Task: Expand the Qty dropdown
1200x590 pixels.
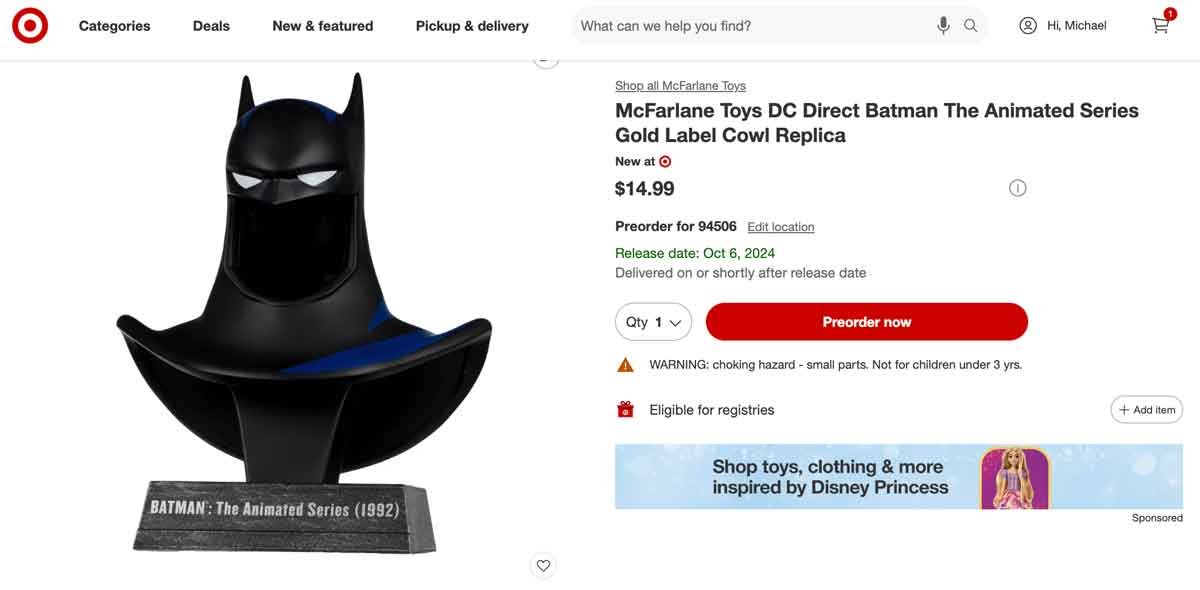Action: pos(654,322)
